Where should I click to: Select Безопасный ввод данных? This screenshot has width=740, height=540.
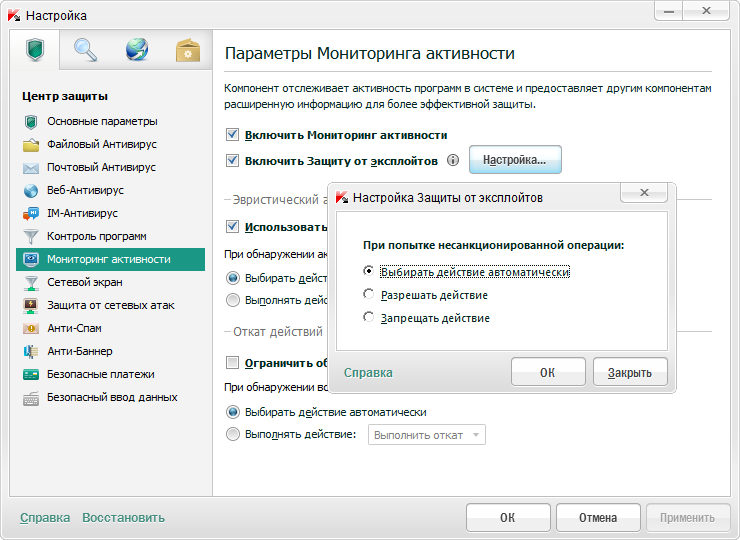pyautogui.click(x=112, y=397)
